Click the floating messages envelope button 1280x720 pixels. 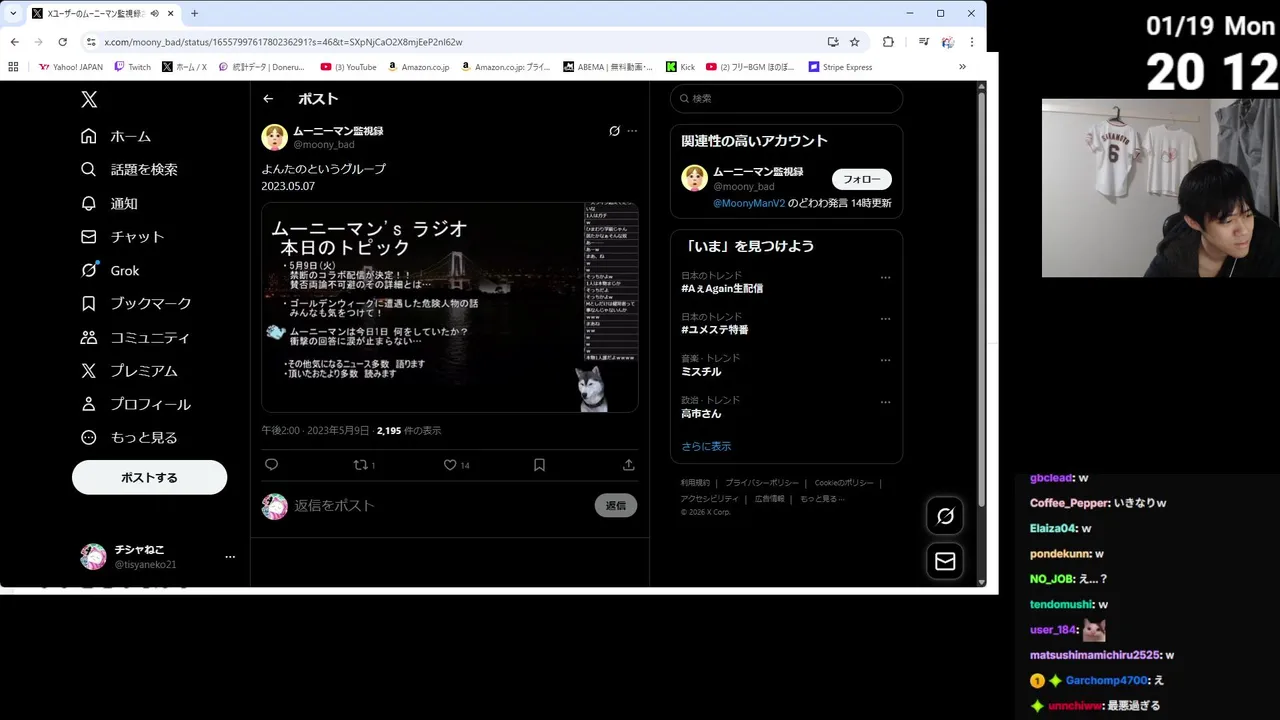[945, 561]
